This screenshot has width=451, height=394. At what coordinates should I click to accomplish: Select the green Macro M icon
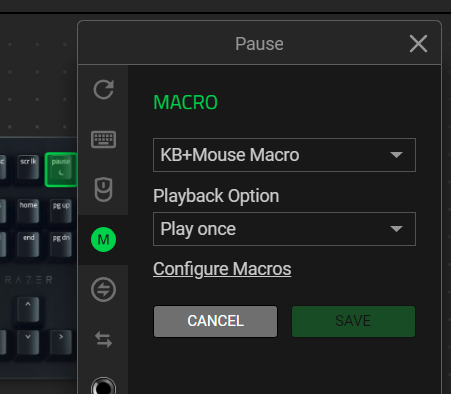point(104,239)
